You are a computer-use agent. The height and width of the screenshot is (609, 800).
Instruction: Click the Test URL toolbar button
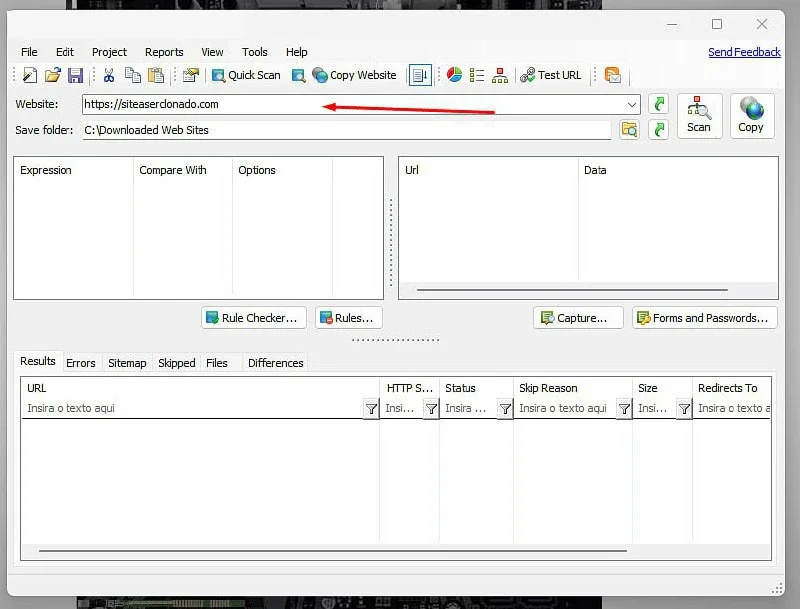[550, 75]
